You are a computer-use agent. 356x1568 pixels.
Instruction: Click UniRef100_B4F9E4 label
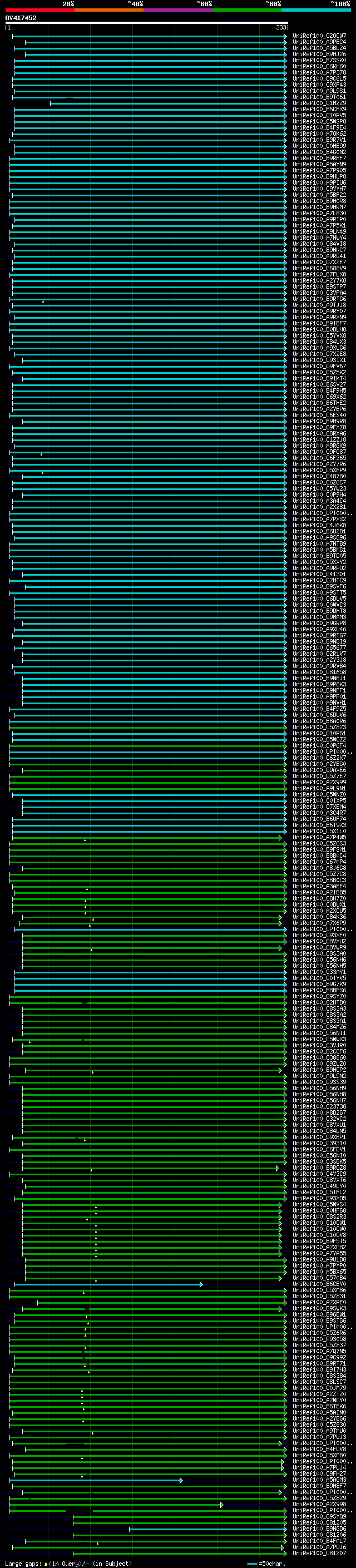pos(319,128)
